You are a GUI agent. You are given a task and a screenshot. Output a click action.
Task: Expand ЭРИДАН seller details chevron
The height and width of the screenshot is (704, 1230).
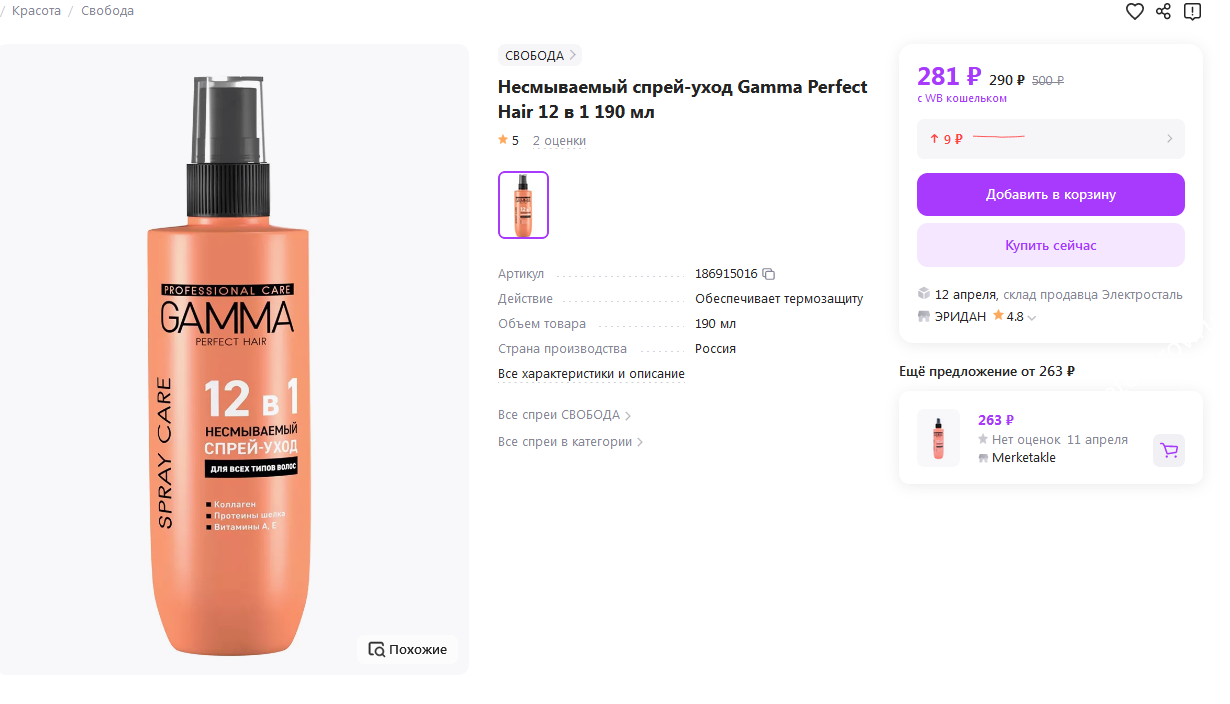pos(1032,318)
